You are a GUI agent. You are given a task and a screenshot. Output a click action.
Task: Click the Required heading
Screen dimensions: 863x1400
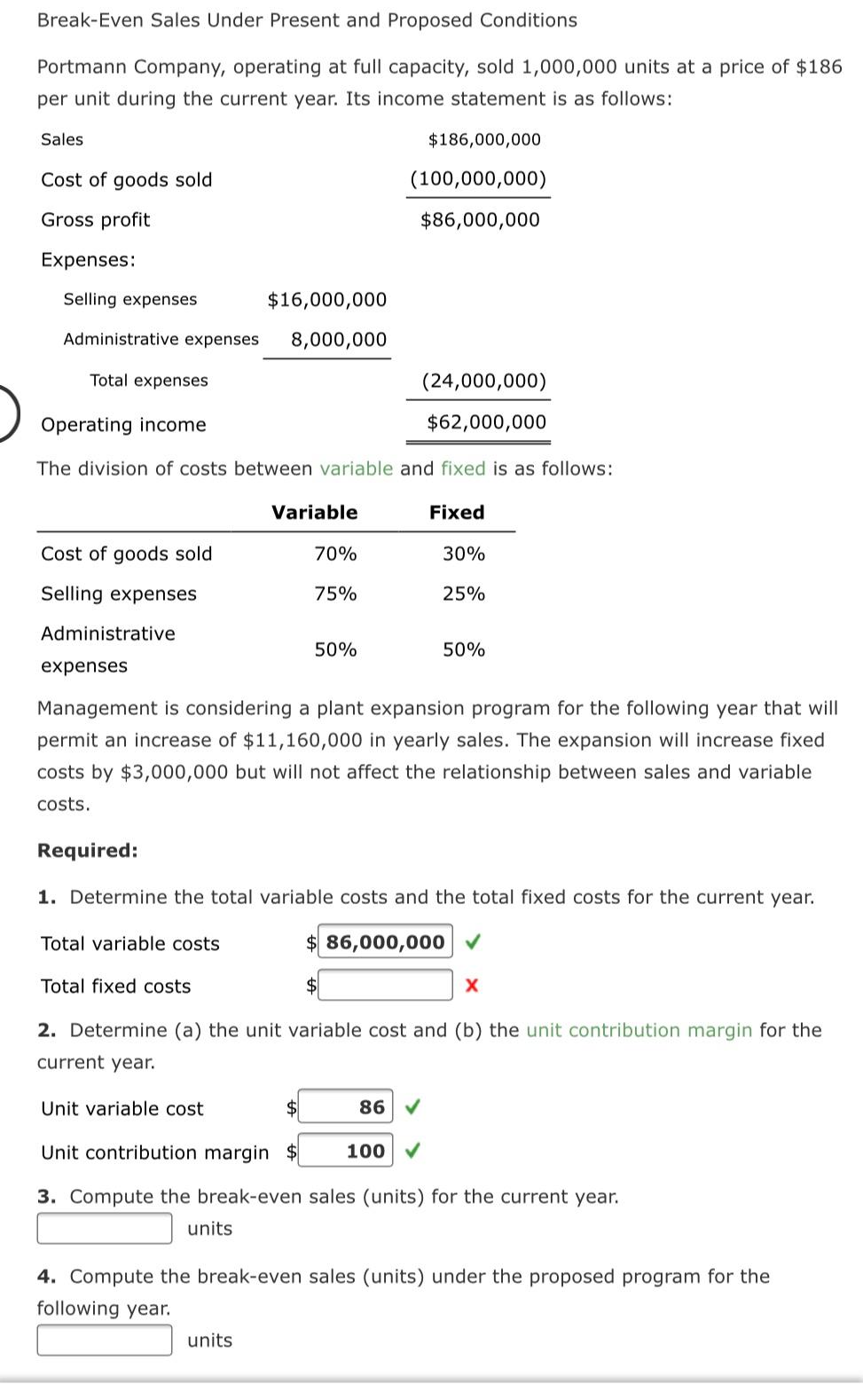point(90,849)
